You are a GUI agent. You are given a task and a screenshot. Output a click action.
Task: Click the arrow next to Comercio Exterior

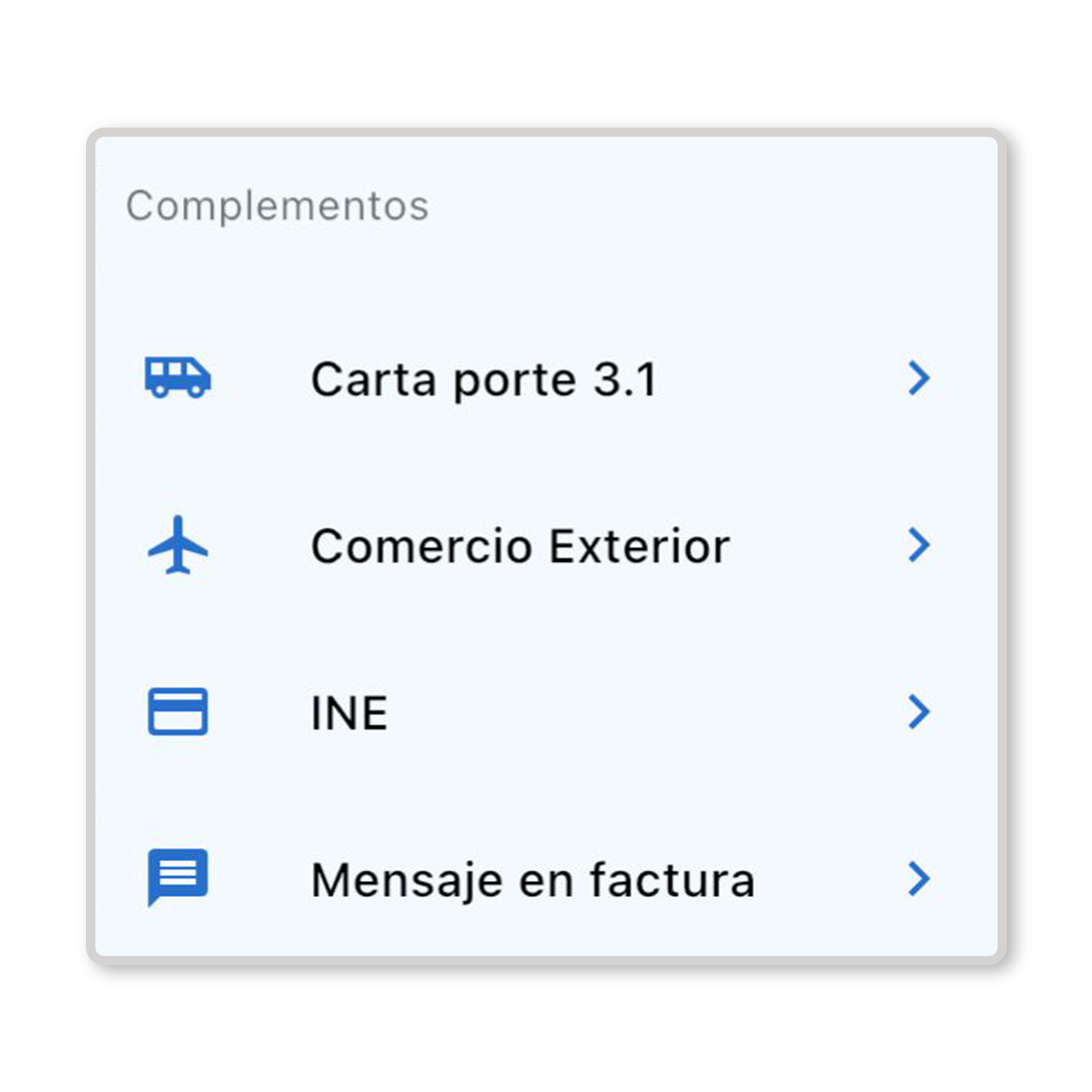(918, 546)
